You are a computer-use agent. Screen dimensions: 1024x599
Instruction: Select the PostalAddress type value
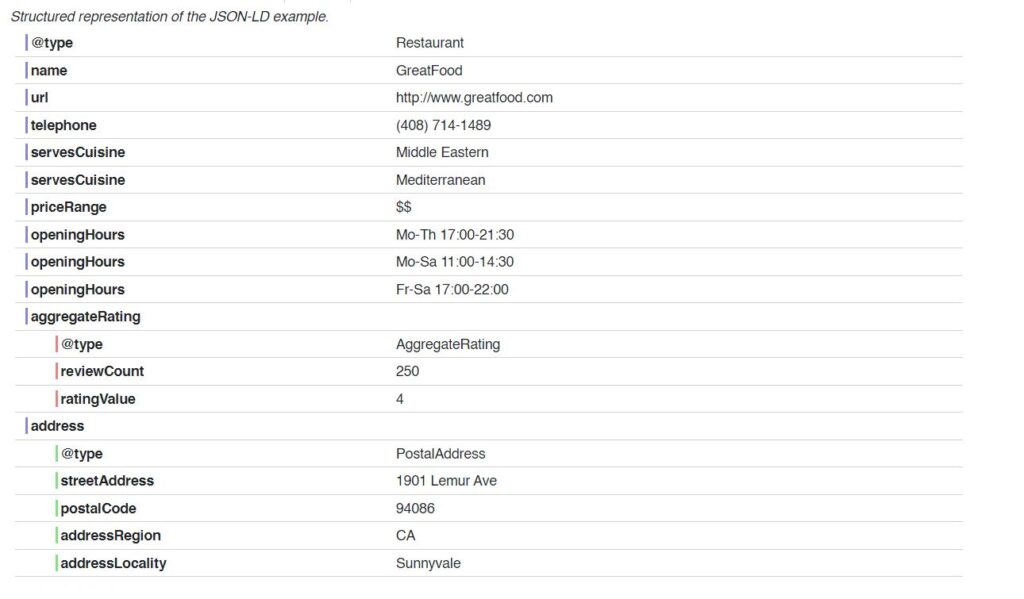441,454
